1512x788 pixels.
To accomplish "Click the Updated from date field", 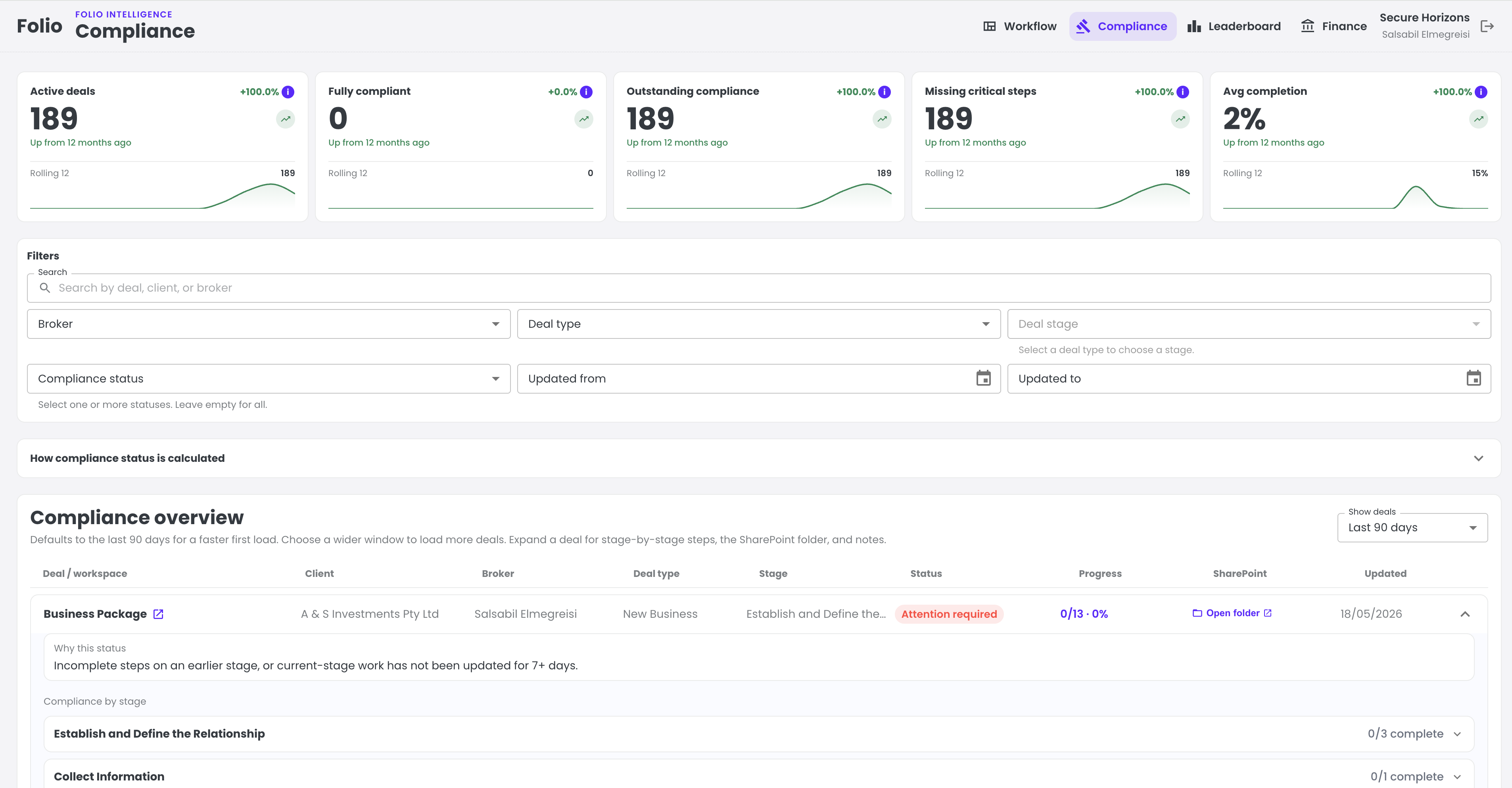I will pos(758,379).
